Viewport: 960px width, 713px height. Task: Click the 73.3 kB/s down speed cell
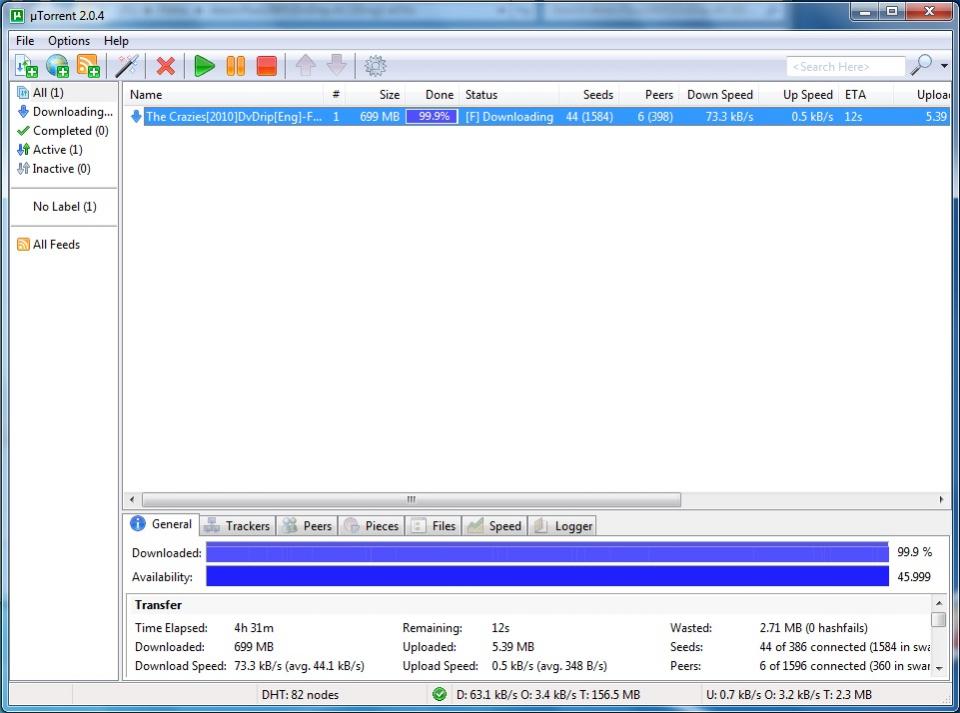(729, 116)
